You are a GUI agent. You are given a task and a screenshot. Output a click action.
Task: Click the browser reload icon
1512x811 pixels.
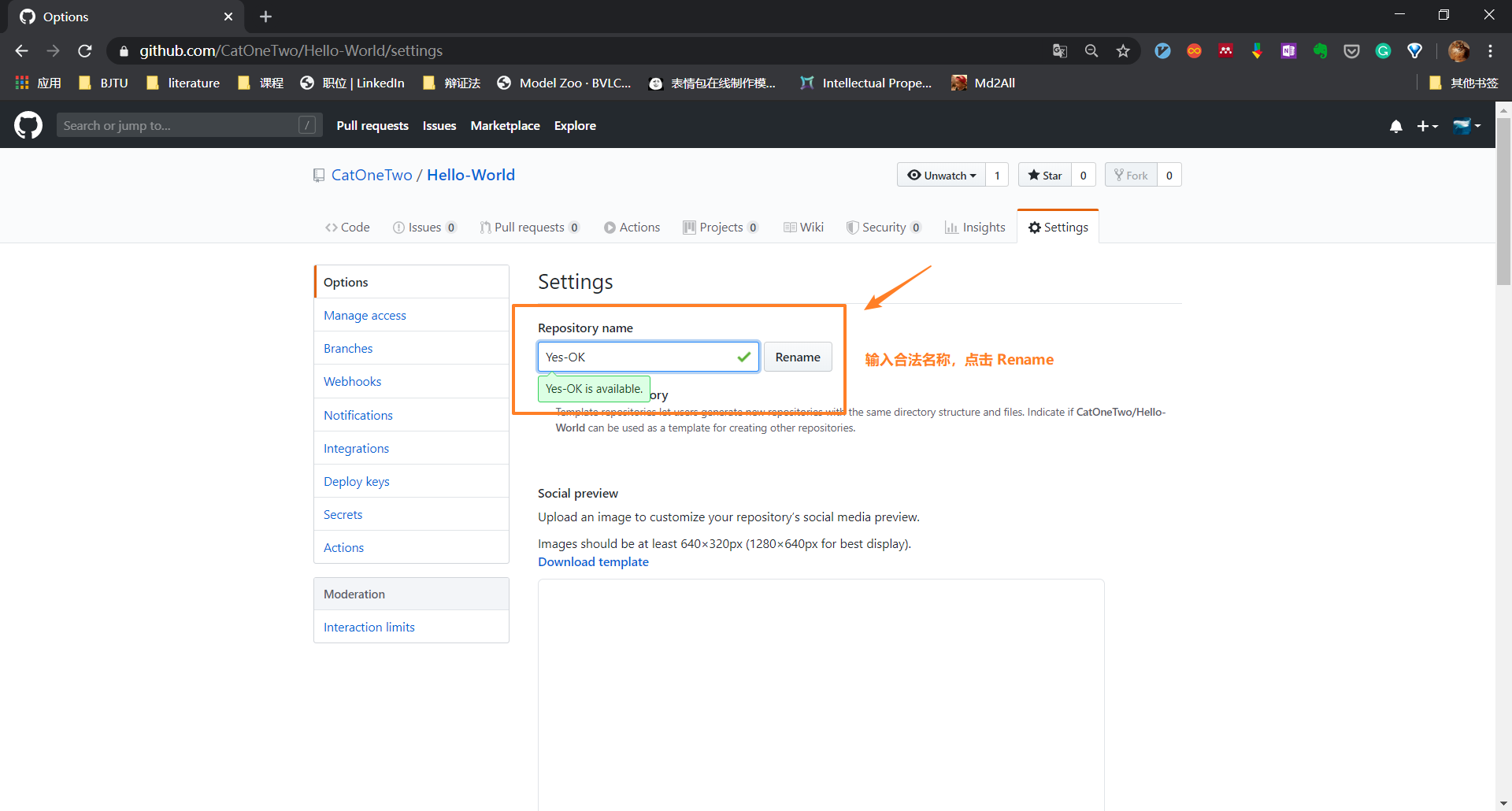85,51
